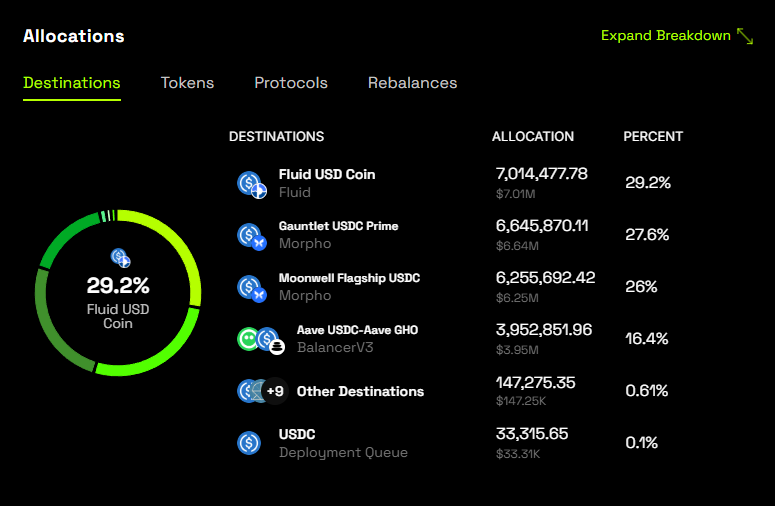
Task: Click the Aave USDC-Aave GHO pair icon
Action: (x=261, y=340)
